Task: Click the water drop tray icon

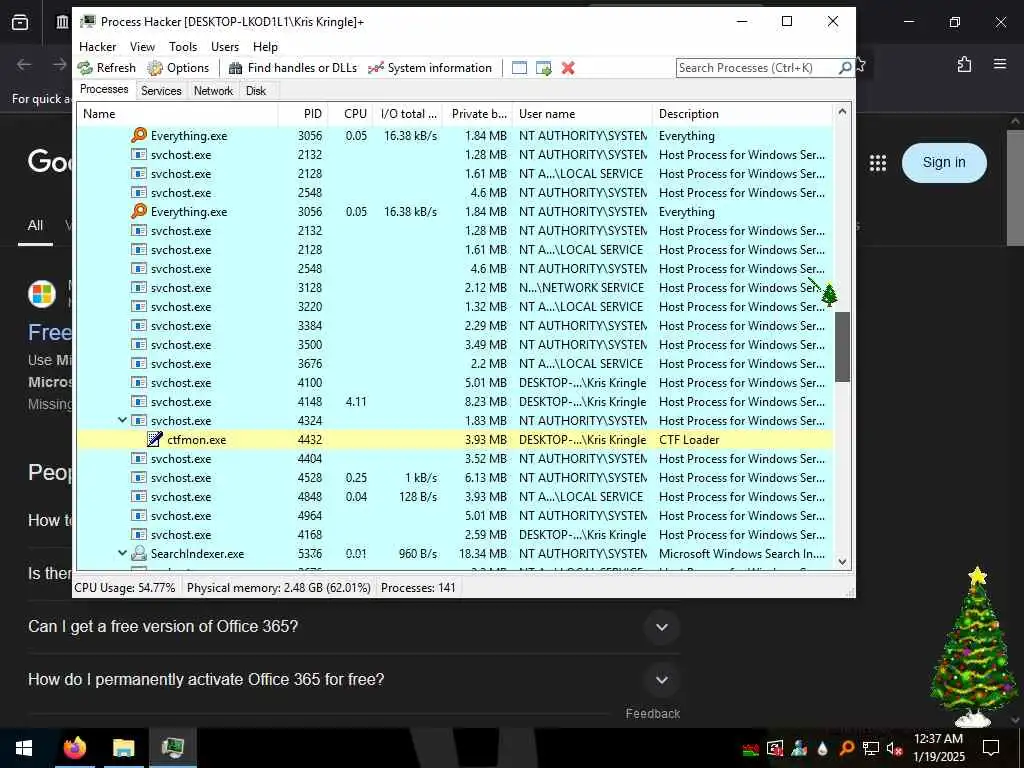Action: (822, 748)
